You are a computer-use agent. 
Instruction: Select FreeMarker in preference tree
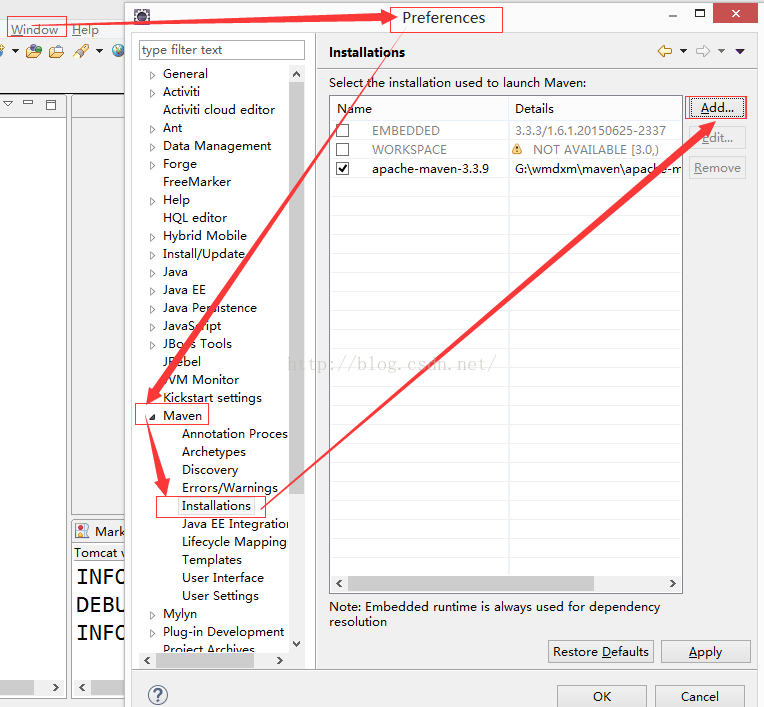197,182
